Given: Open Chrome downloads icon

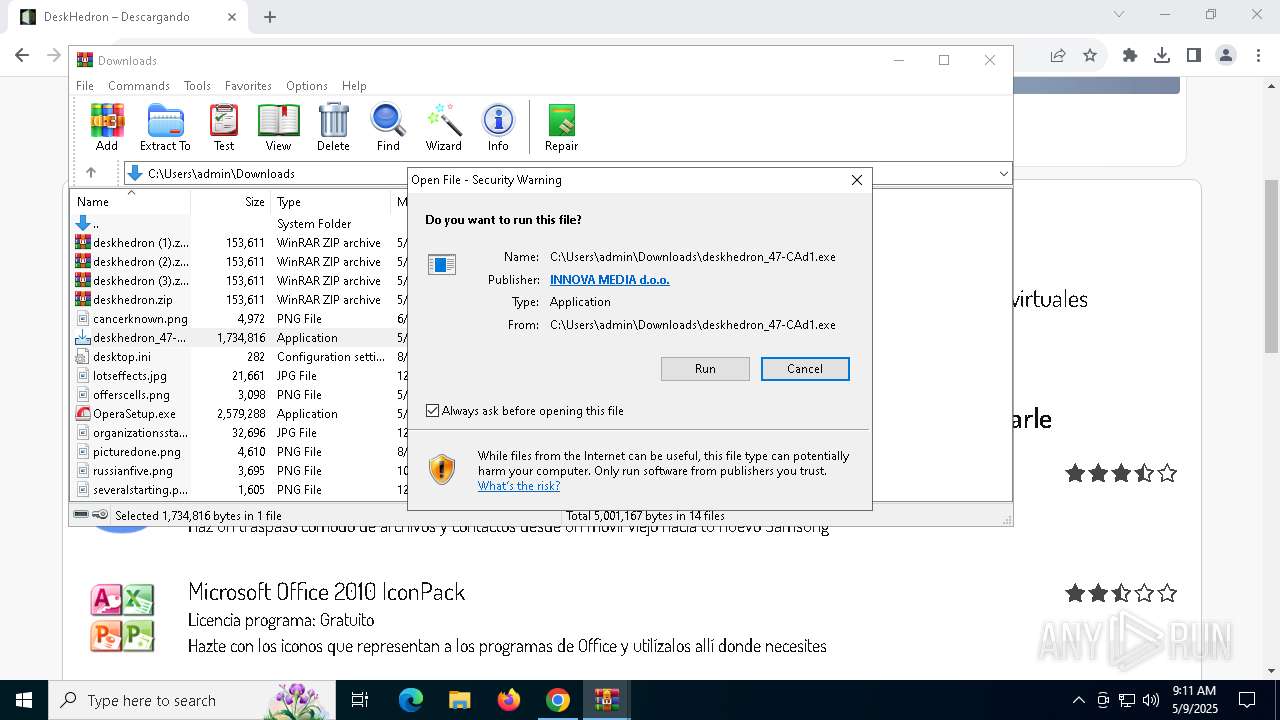Looking at the screenshot, I should 1162,56.
